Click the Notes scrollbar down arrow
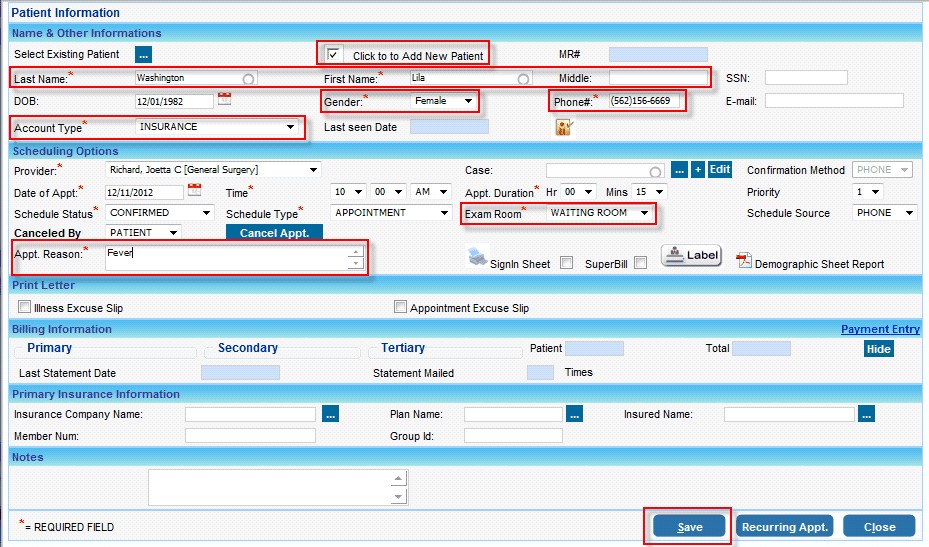 click(399, 496)
